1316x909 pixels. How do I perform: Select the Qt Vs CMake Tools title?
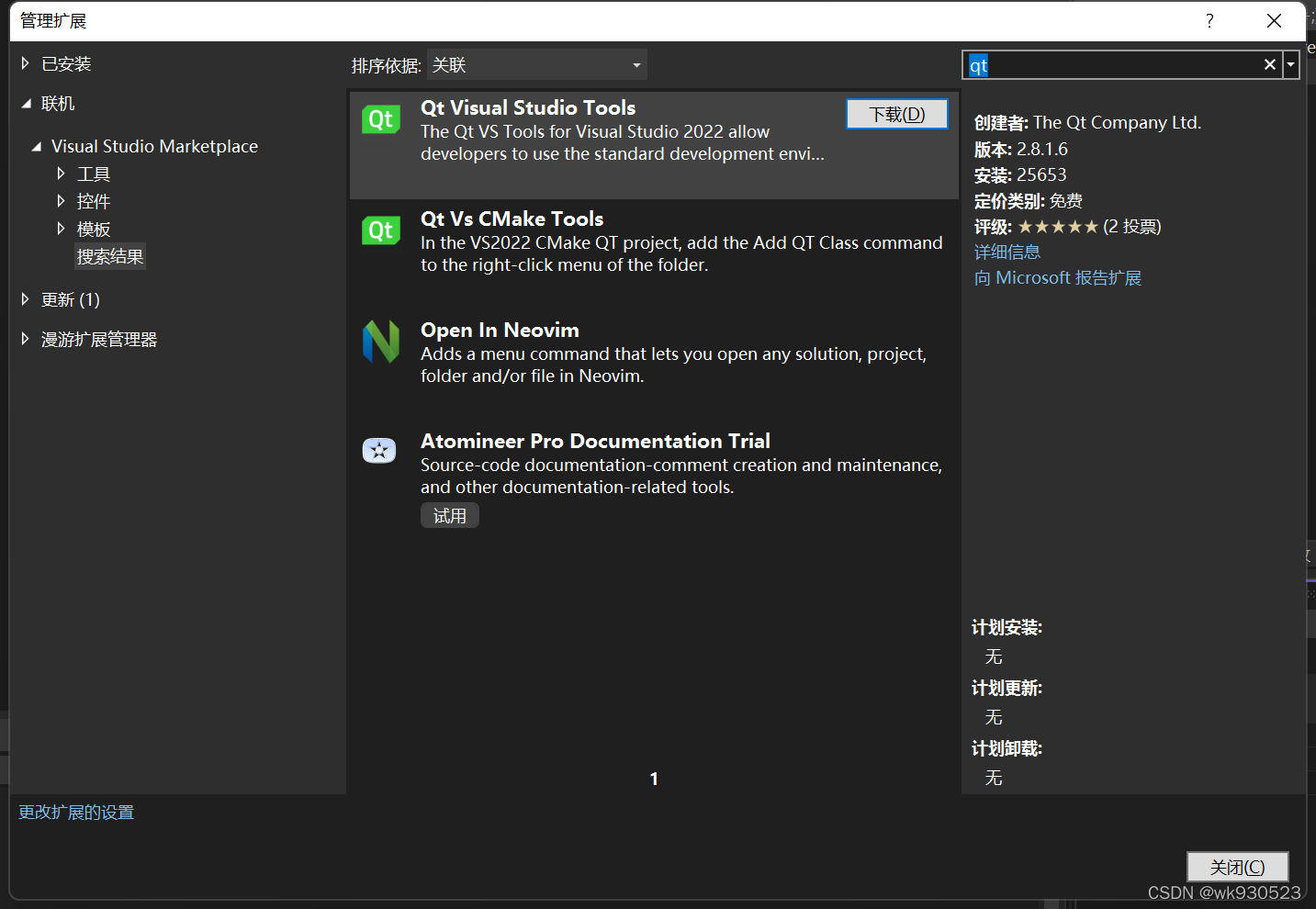[512, 219]
